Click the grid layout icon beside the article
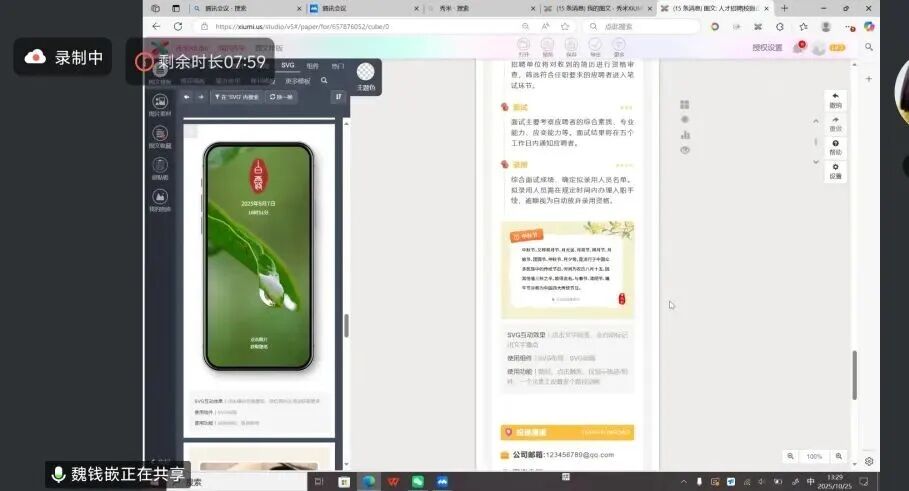The width and height of the screenshot is (909, 491). coord(685,104)
